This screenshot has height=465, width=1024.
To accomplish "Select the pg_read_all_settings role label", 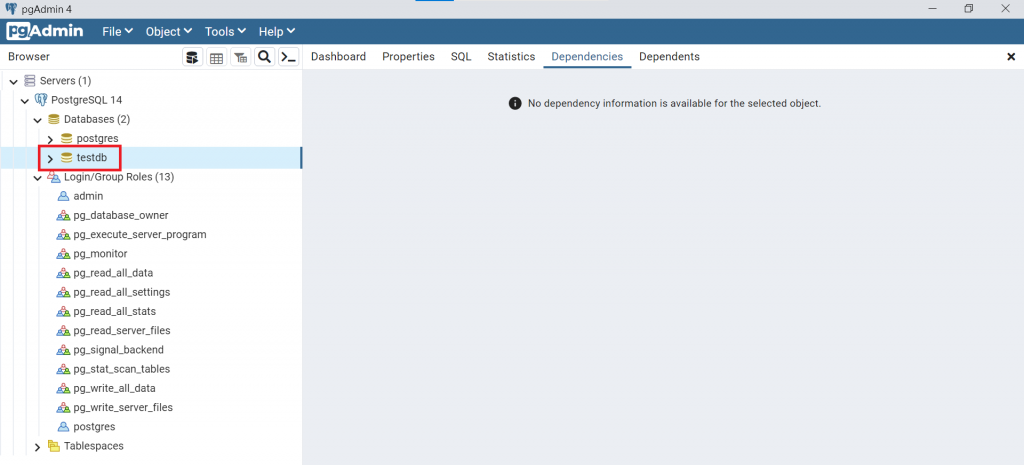I will click(121, 292).
